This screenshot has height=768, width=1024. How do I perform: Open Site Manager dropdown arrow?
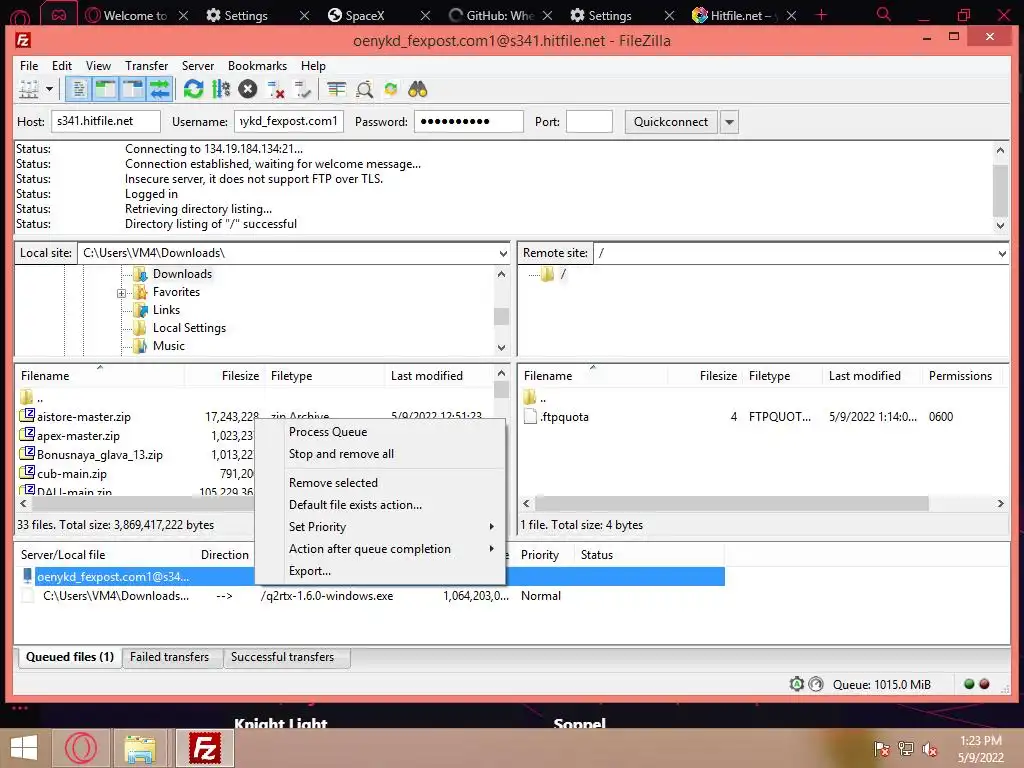49,89
